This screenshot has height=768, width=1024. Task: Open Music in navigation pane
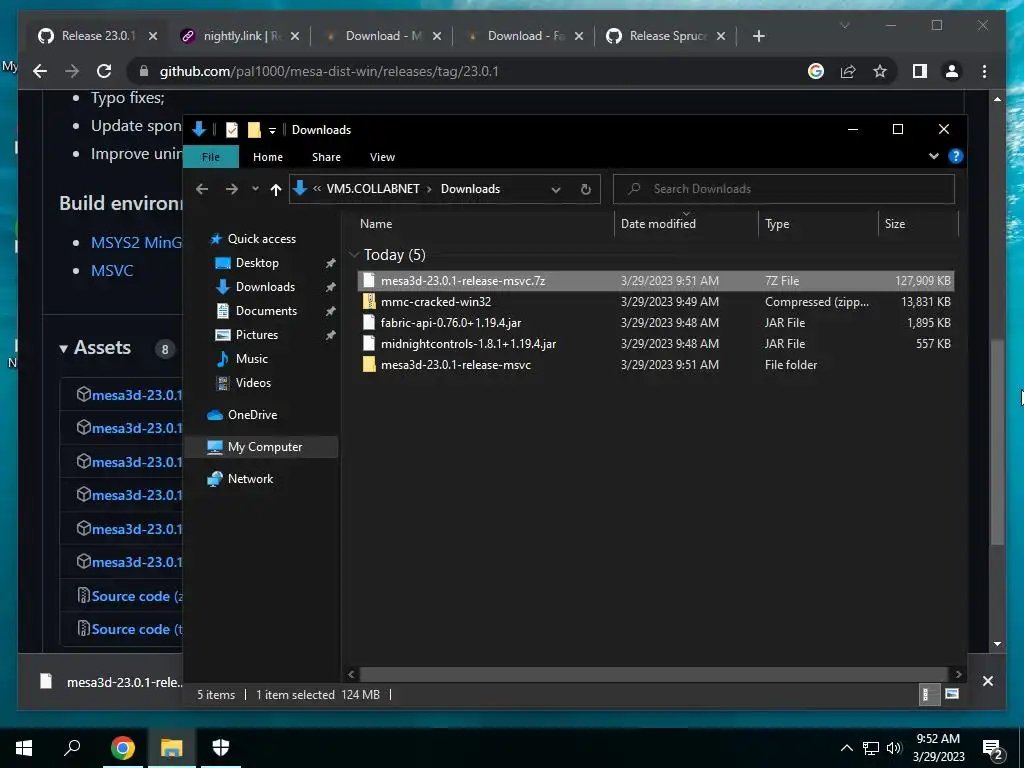[x=251, y=359]
